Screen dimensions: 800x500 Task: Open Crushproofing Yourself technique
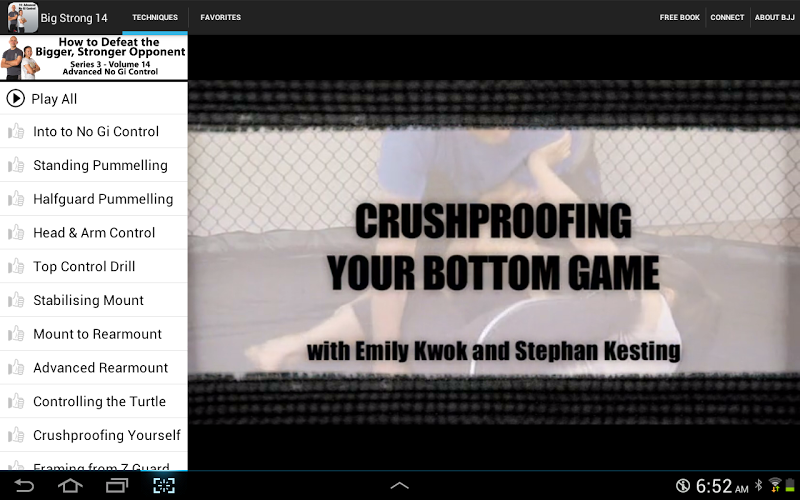(107, 435)
